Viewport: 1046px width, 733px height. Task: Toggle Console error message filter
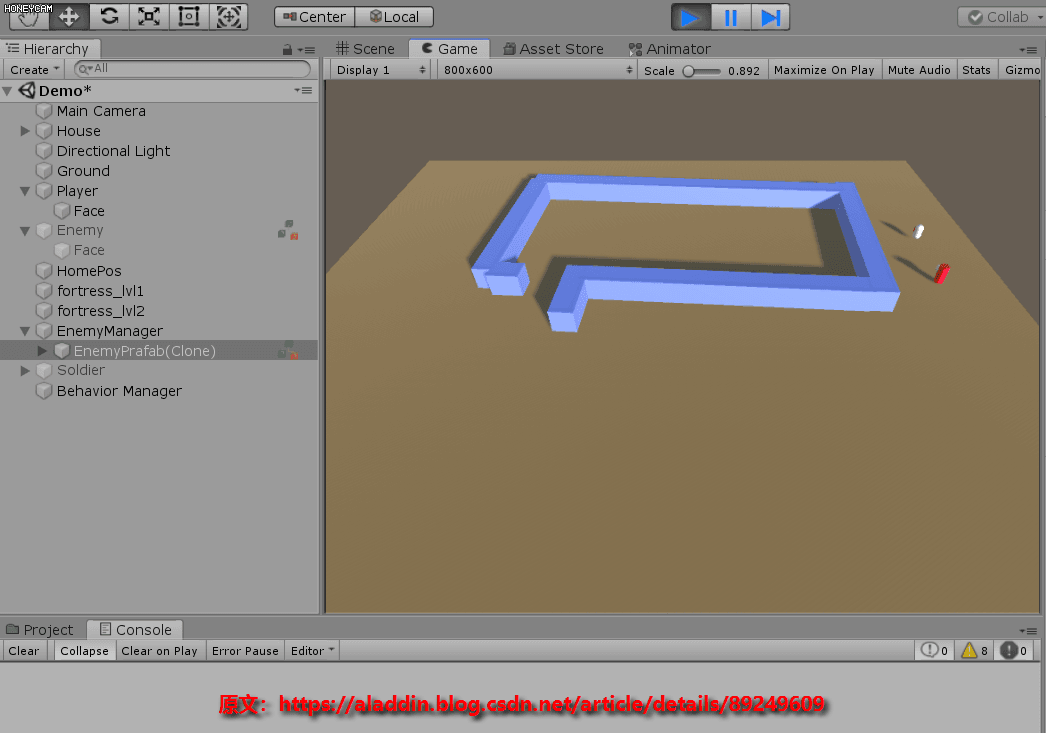(1014, 650)
